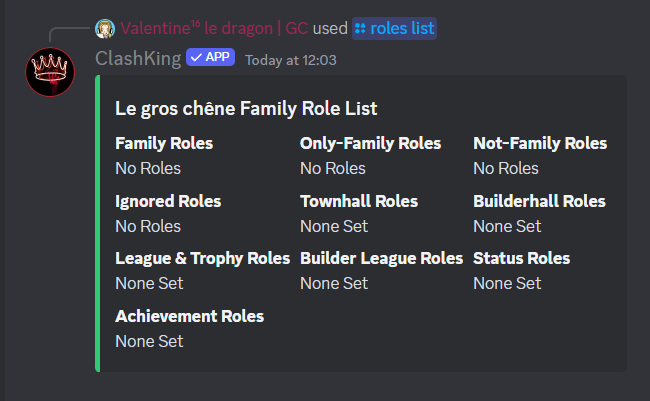This screenshot has height=401, width=650.
Task: Click Valentine's small avatar in the command line
Action: point(106,28)
